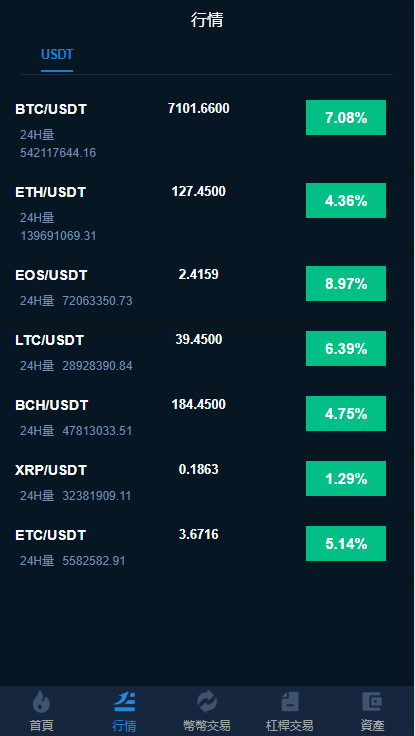415x736 pixels.
Task: Open the wallet assets icon
Action: click(372, 702)
